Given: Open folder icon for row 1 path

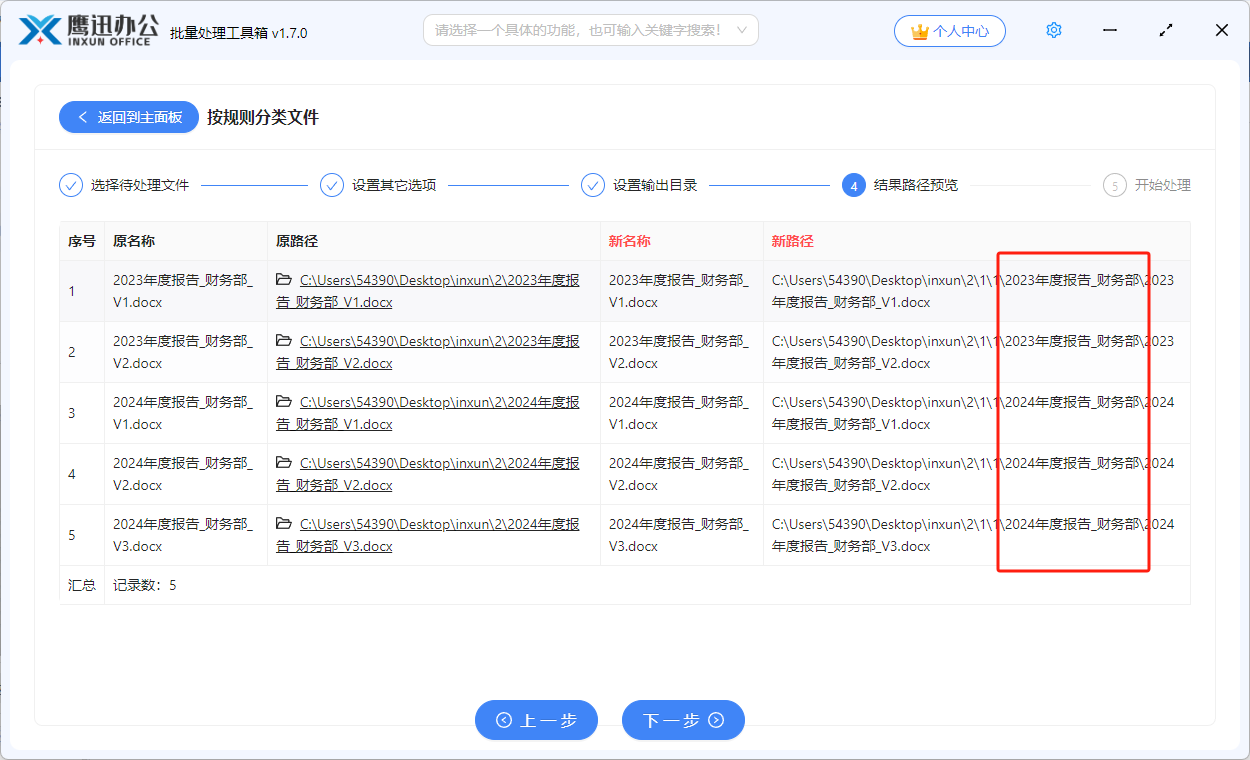Looking at the screenshot, I should pos(284,280).
